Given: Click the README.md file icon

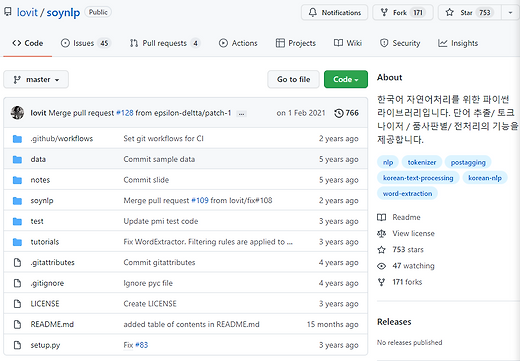Looking at the screenshot, I should (17, 325).
